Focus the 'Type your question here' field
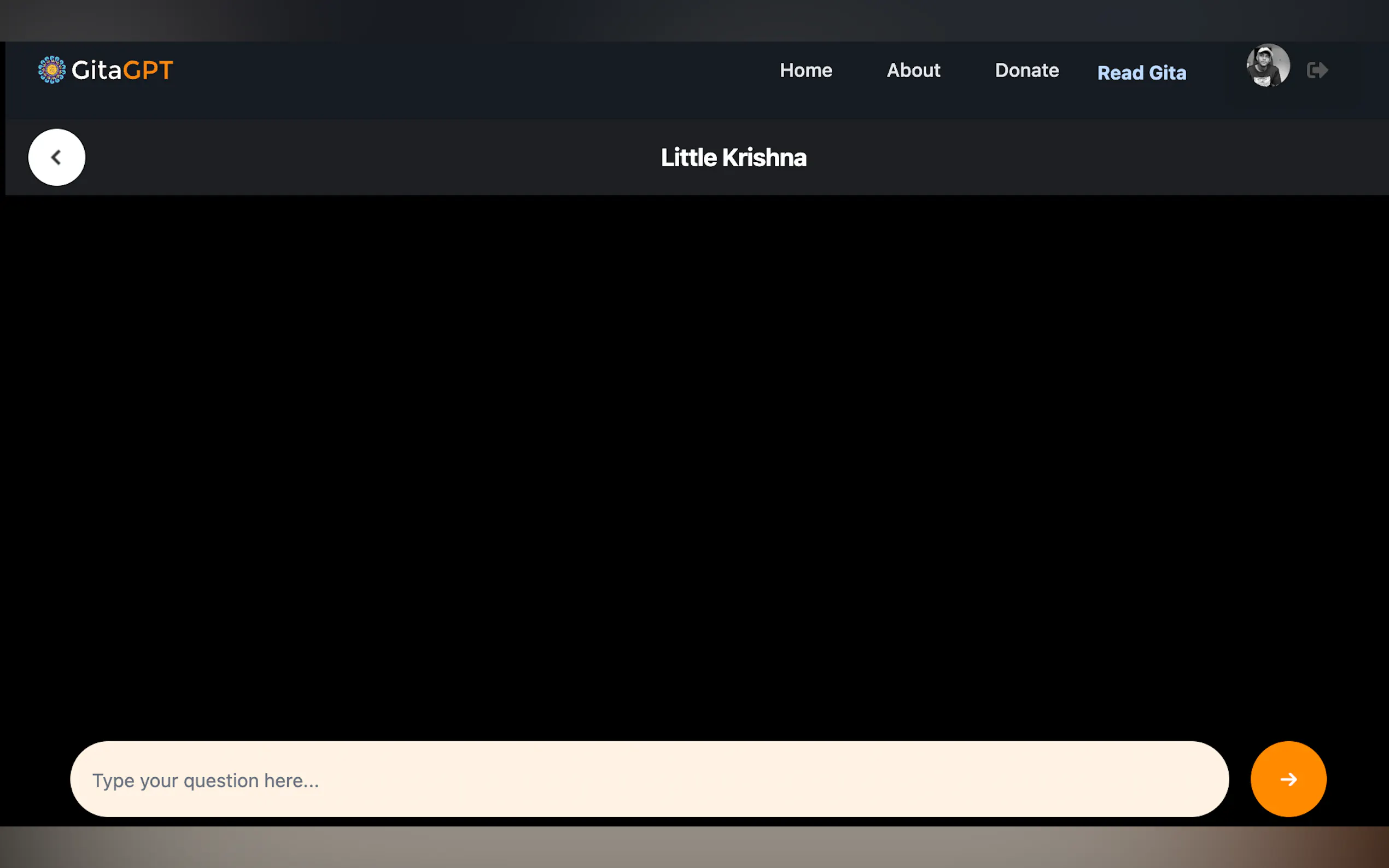The height and width of the screenshot is (868, 1389). [x=649, y=779]
